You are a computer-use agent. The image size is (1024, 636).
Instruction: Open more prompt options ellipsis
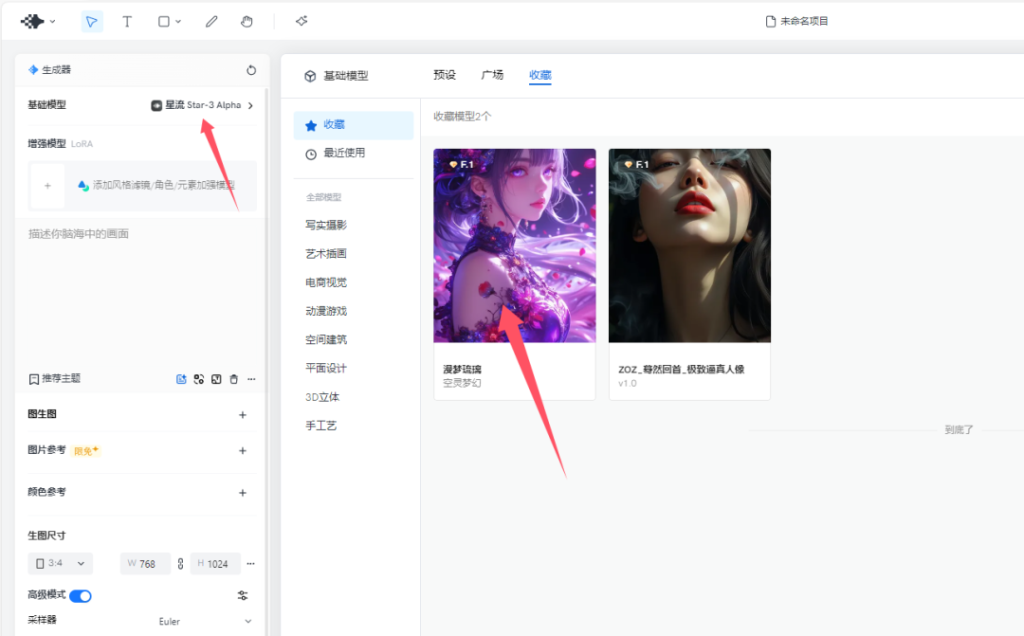coord(251,379)
